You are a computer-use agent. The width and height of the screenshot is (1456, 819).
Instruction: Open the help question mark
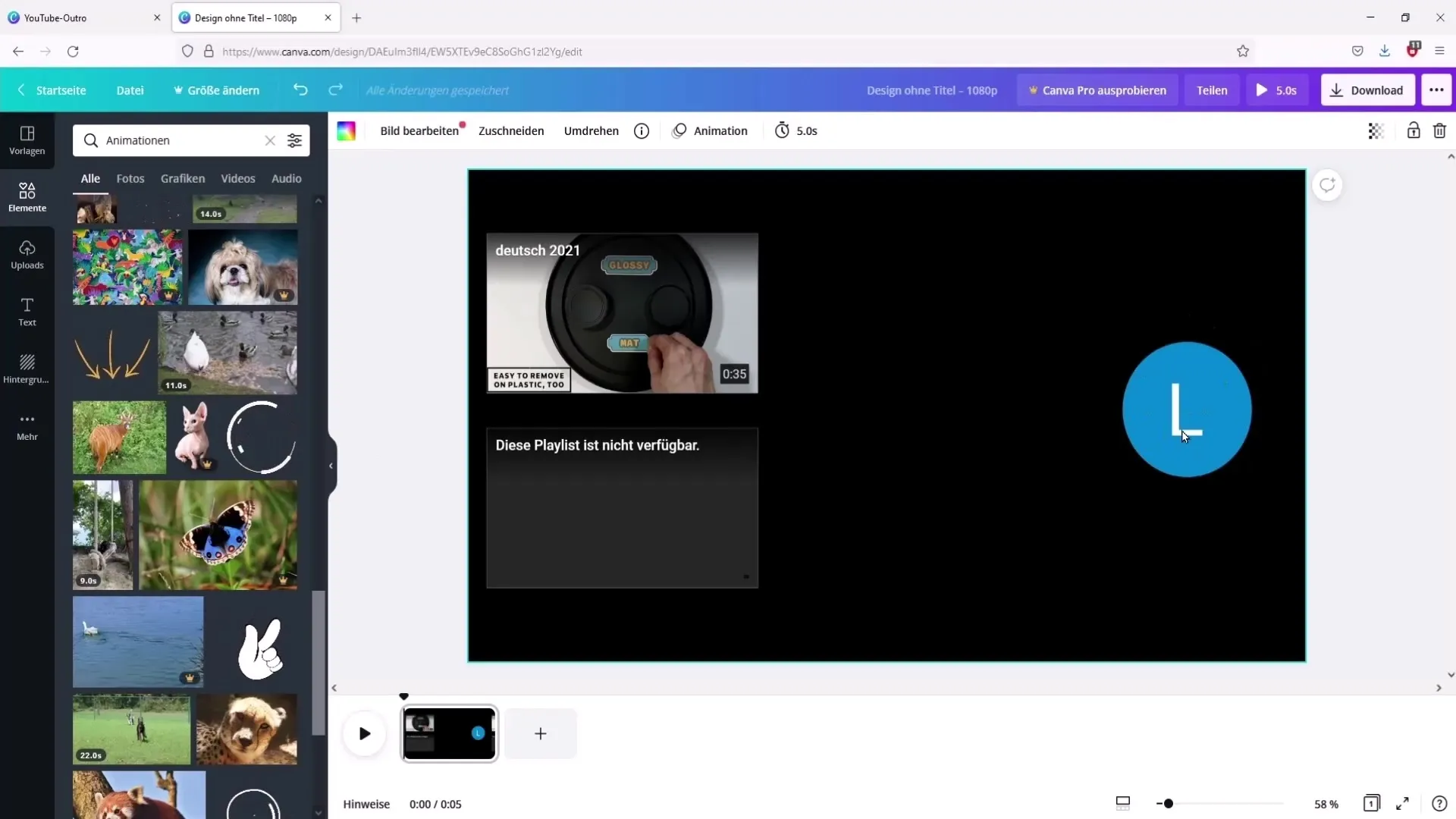[x=1439, y=803]
